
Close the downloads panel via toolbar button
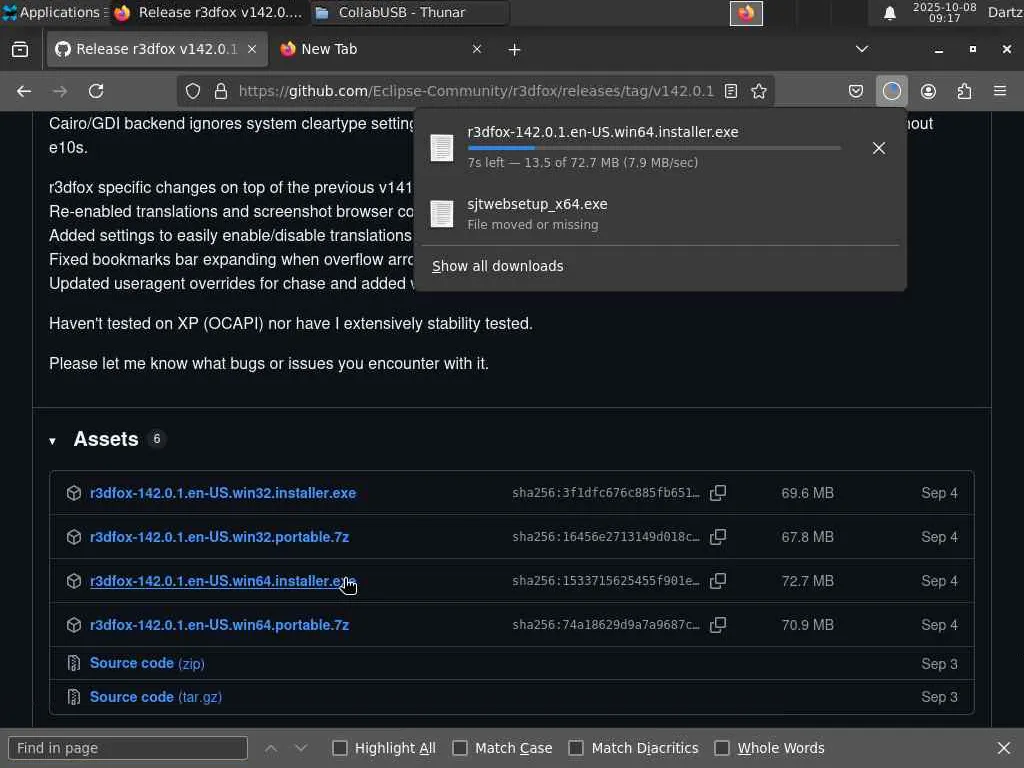891,91
